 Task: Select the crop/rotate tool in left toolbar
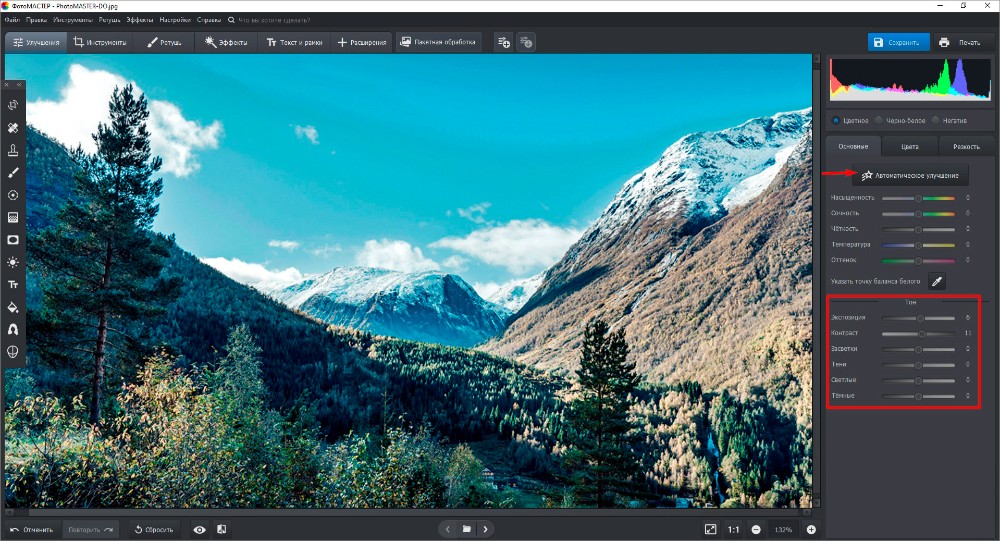tap(13, 105)
